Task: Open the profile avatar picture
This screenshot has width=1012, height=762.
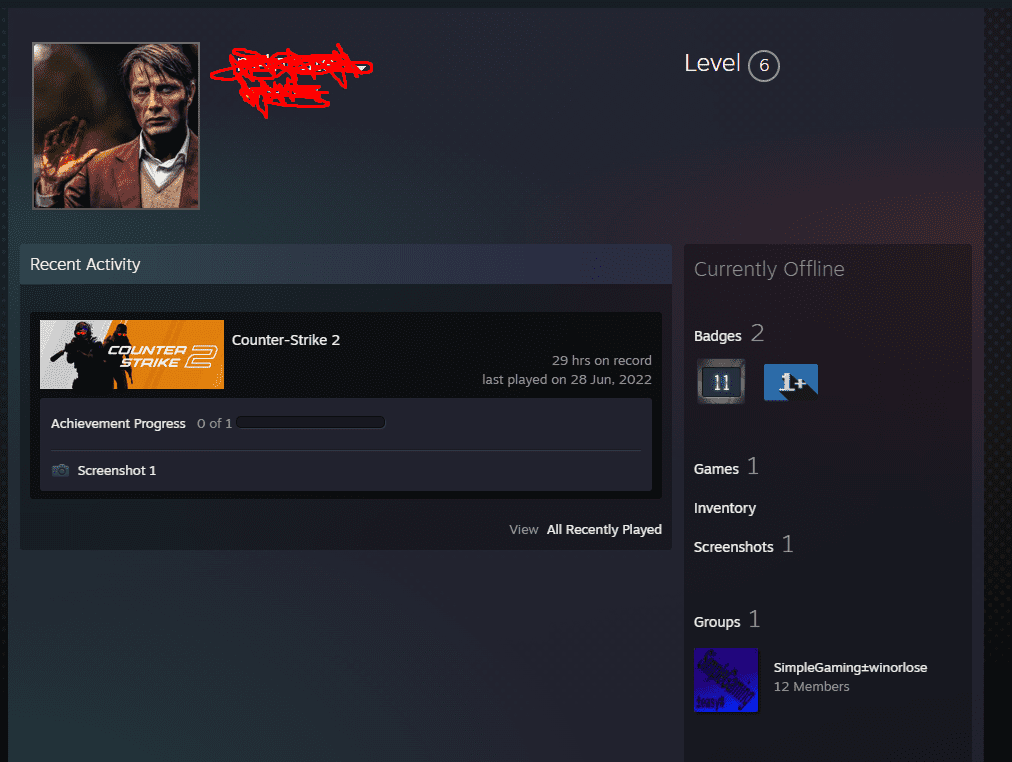Action: (115, 125)
